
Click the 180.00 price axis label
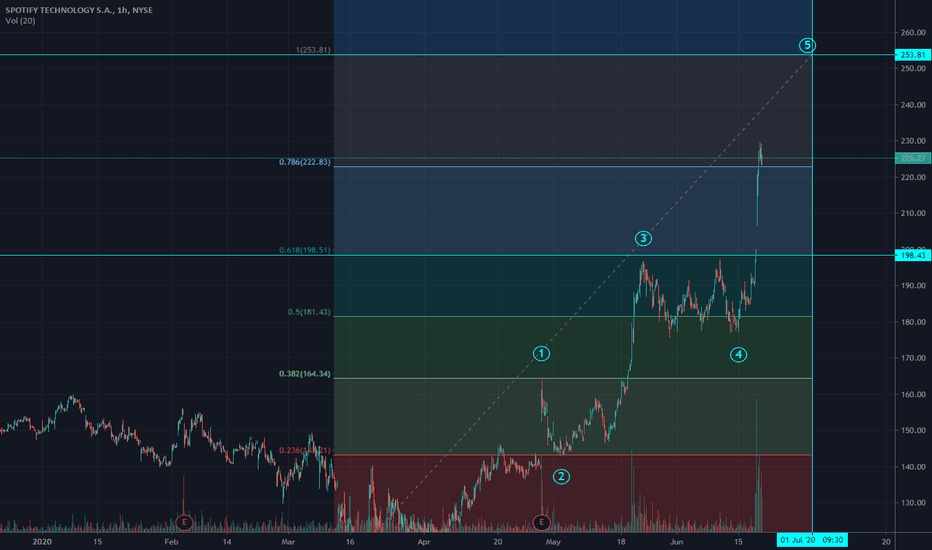pyautogui.click(x=913, y=322)
